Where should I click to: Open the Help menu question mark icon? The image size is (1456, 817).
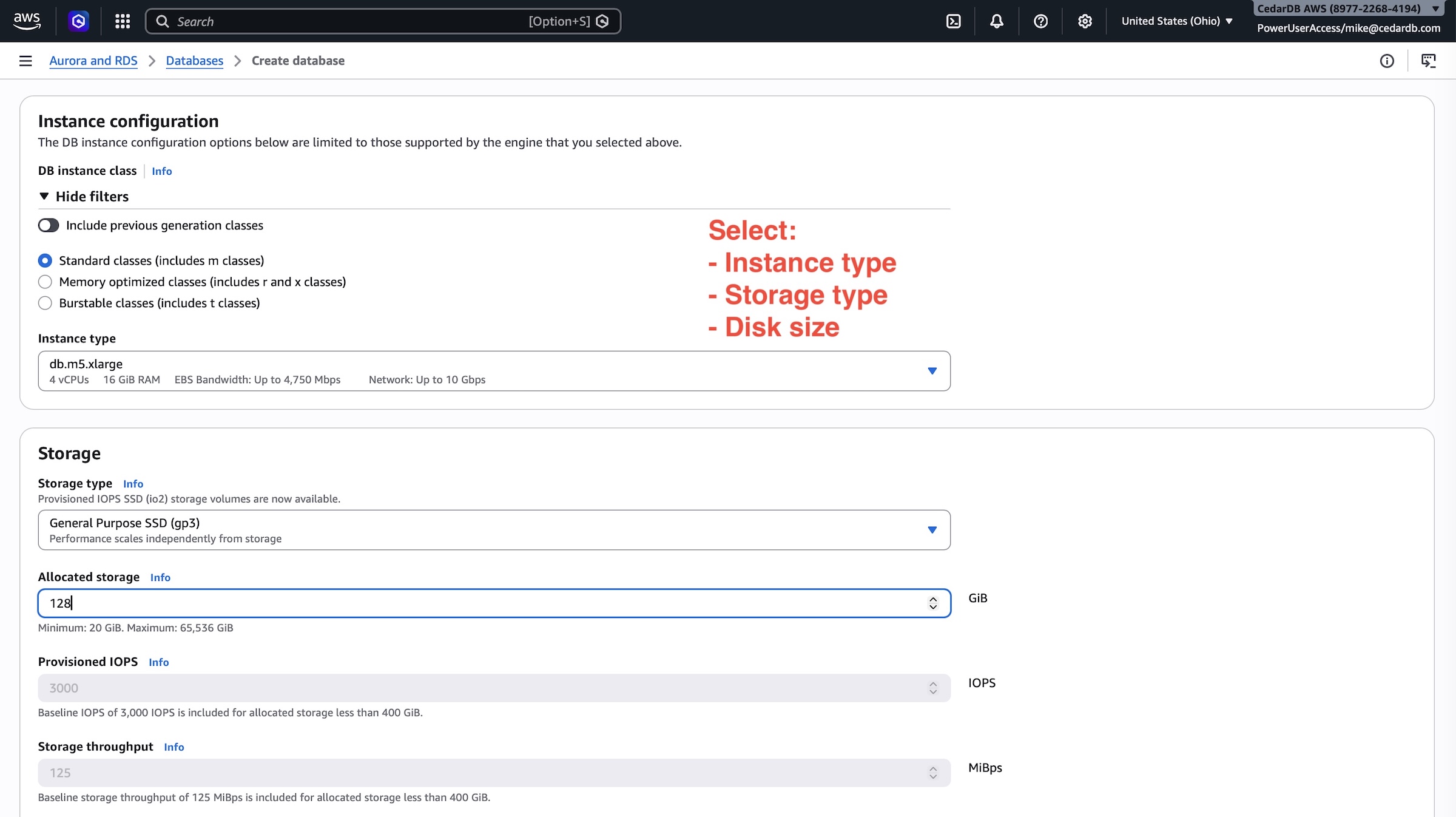point(1041,21)
